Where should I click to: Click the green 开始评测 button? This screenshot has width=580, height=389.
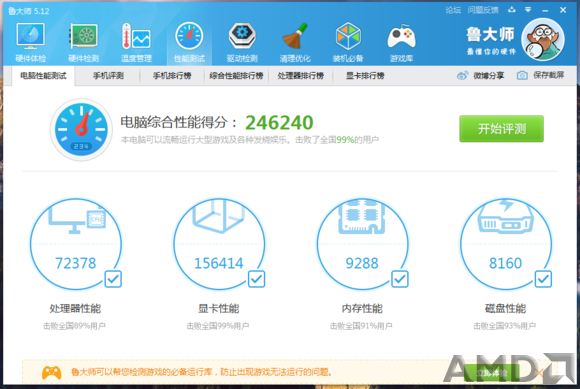(501, 129)
